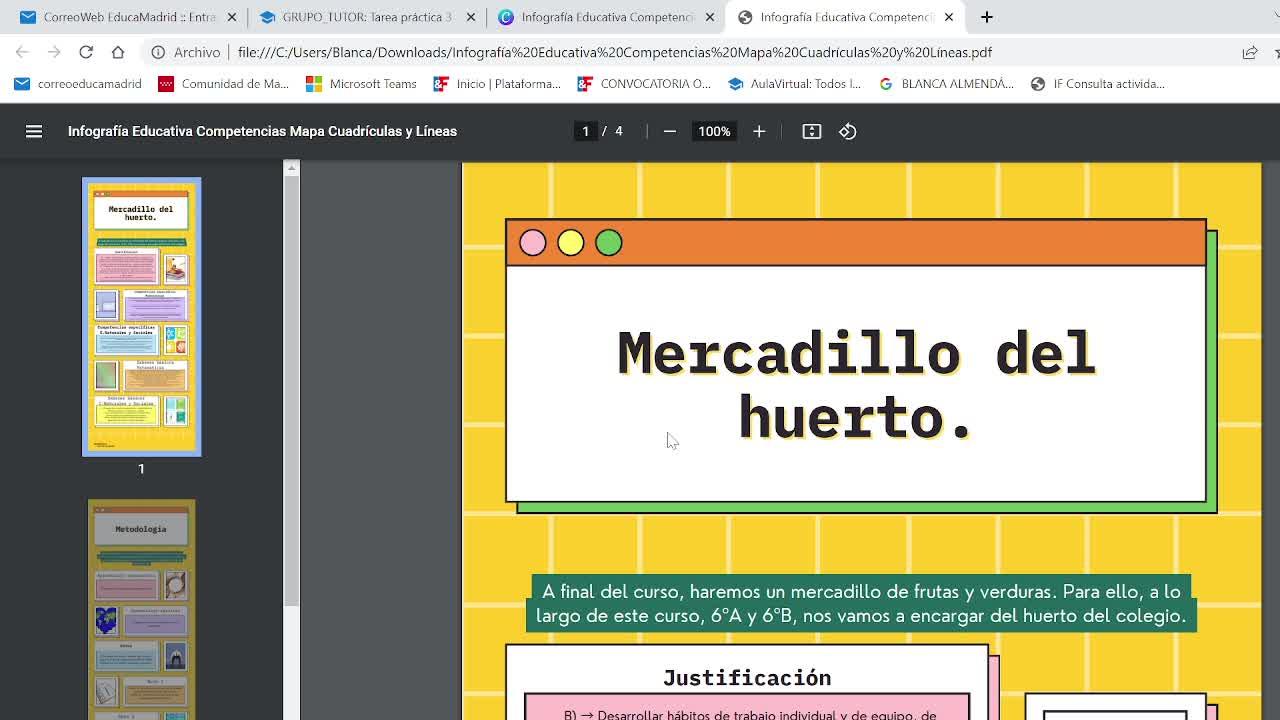Select the zoom percentage field
The width and height of the screenshot is (1280, 720).
pos(714,131)
